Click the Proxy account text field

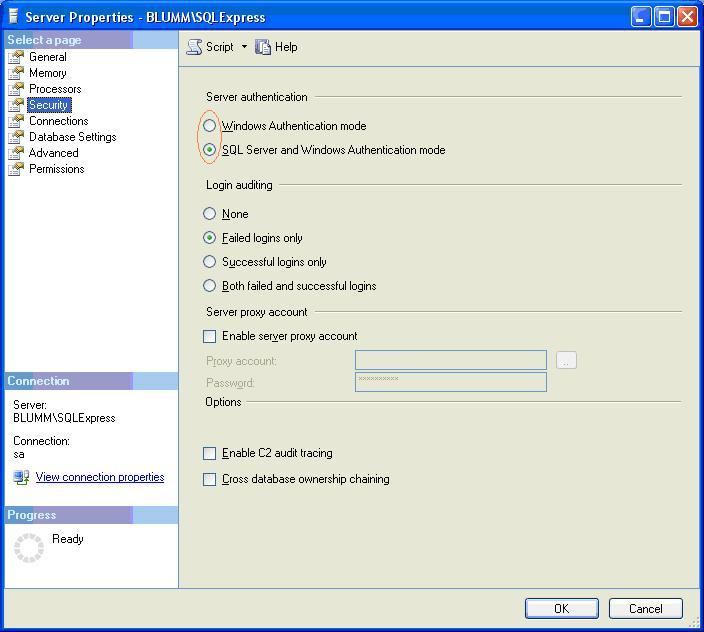click(x=451, y=360)
